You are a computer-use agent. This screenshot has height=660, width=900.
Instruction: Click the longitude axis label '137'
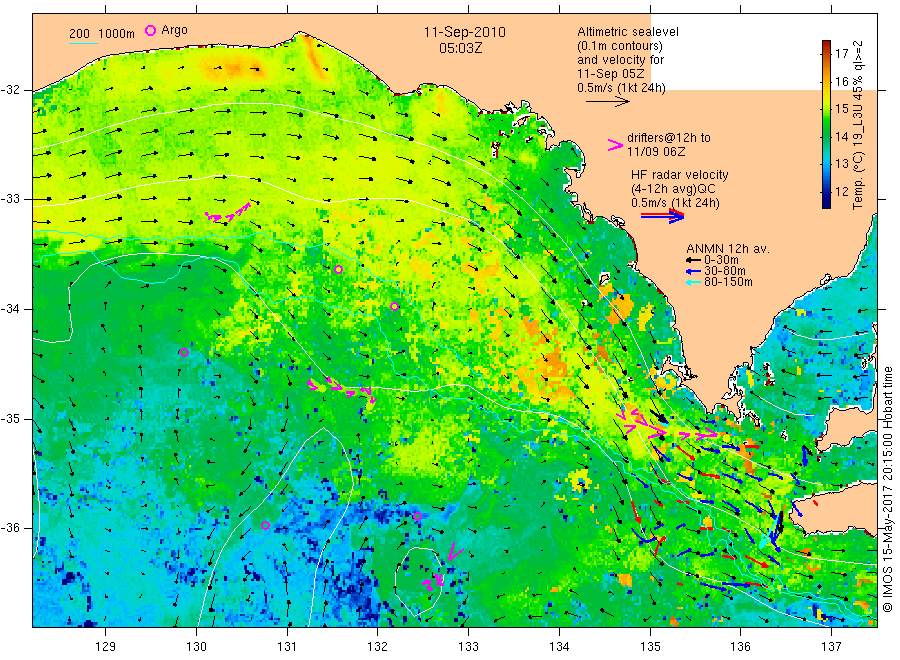831,647
